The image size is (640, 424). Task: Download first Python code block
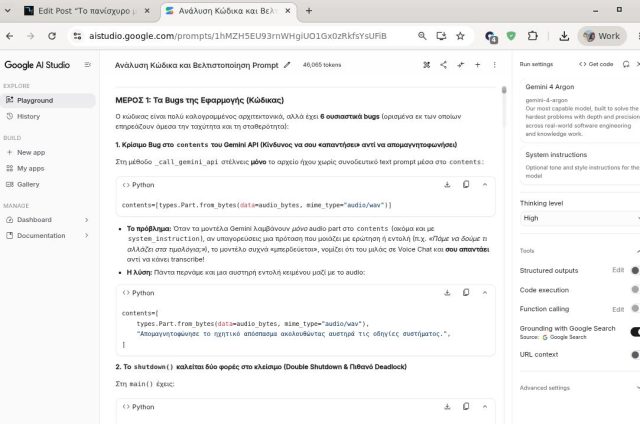pos(447,185)
